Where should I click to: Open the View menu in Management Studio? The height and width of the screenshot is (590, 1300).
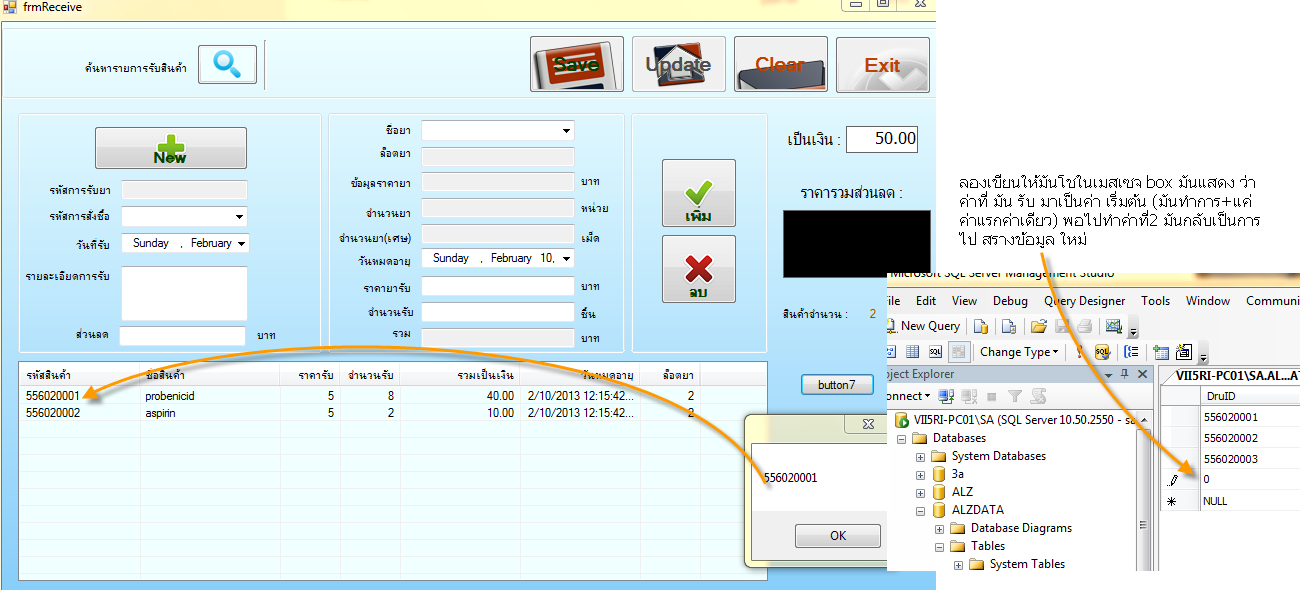964,300
